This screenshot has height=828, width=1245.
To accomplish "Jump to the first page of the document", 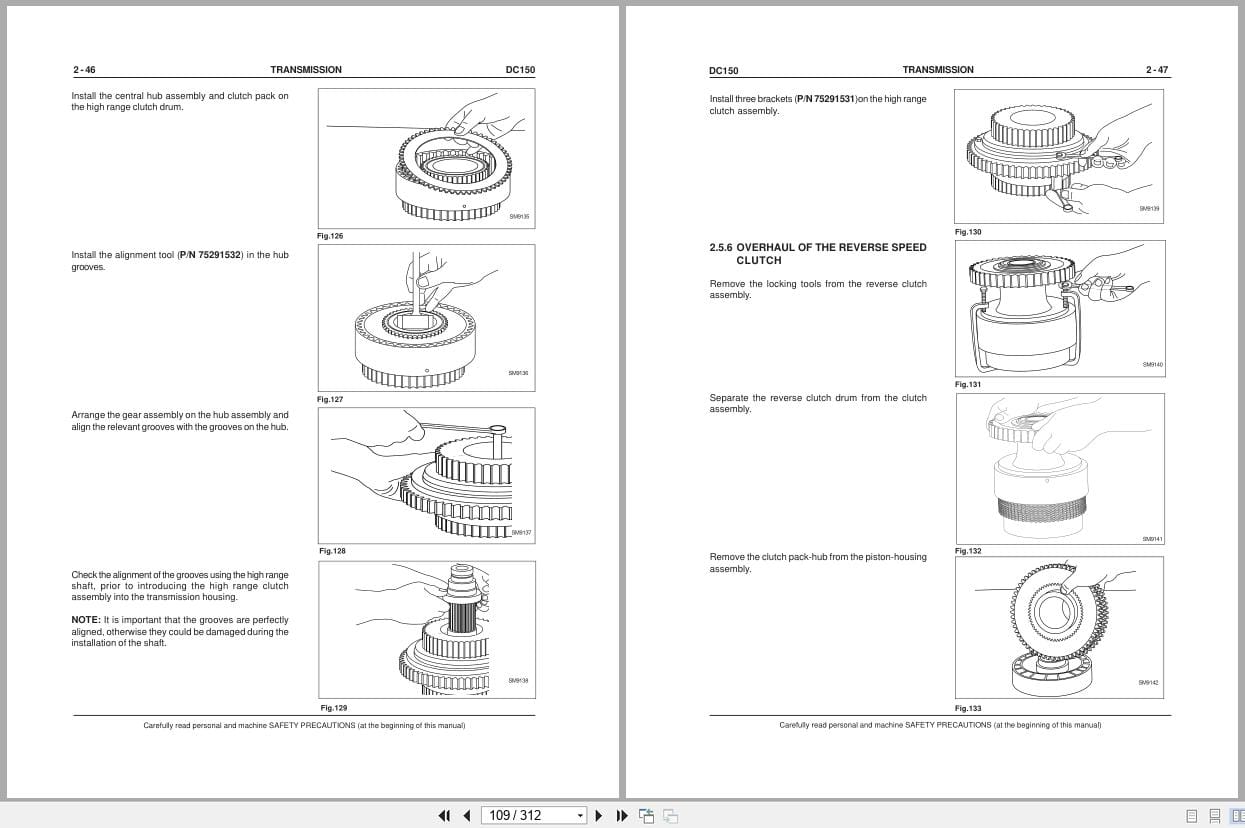I will point(444,816).
